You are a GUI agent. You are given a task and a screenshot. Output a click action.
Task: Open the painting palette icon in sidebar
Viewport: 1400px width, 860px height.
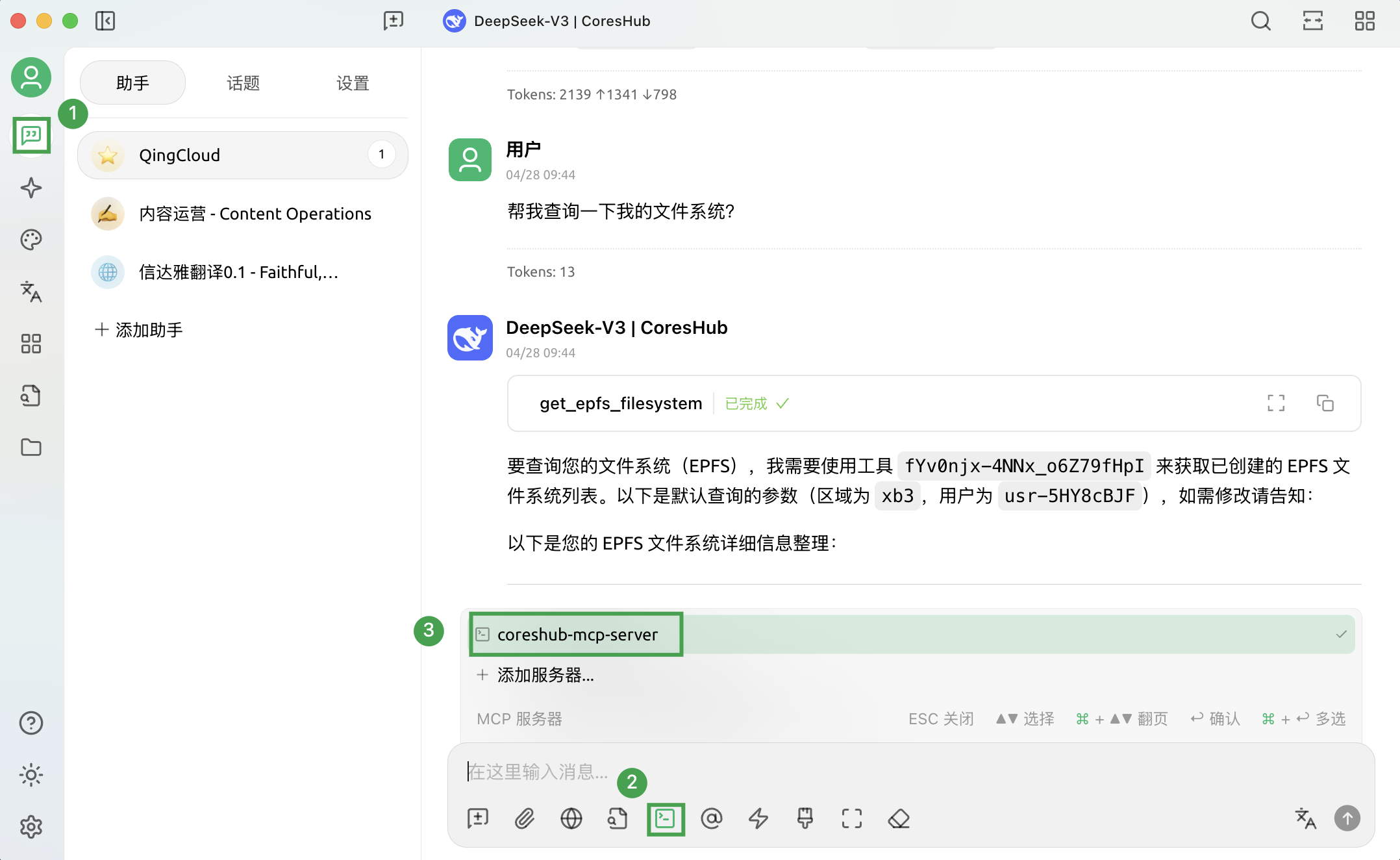[31, 240]
